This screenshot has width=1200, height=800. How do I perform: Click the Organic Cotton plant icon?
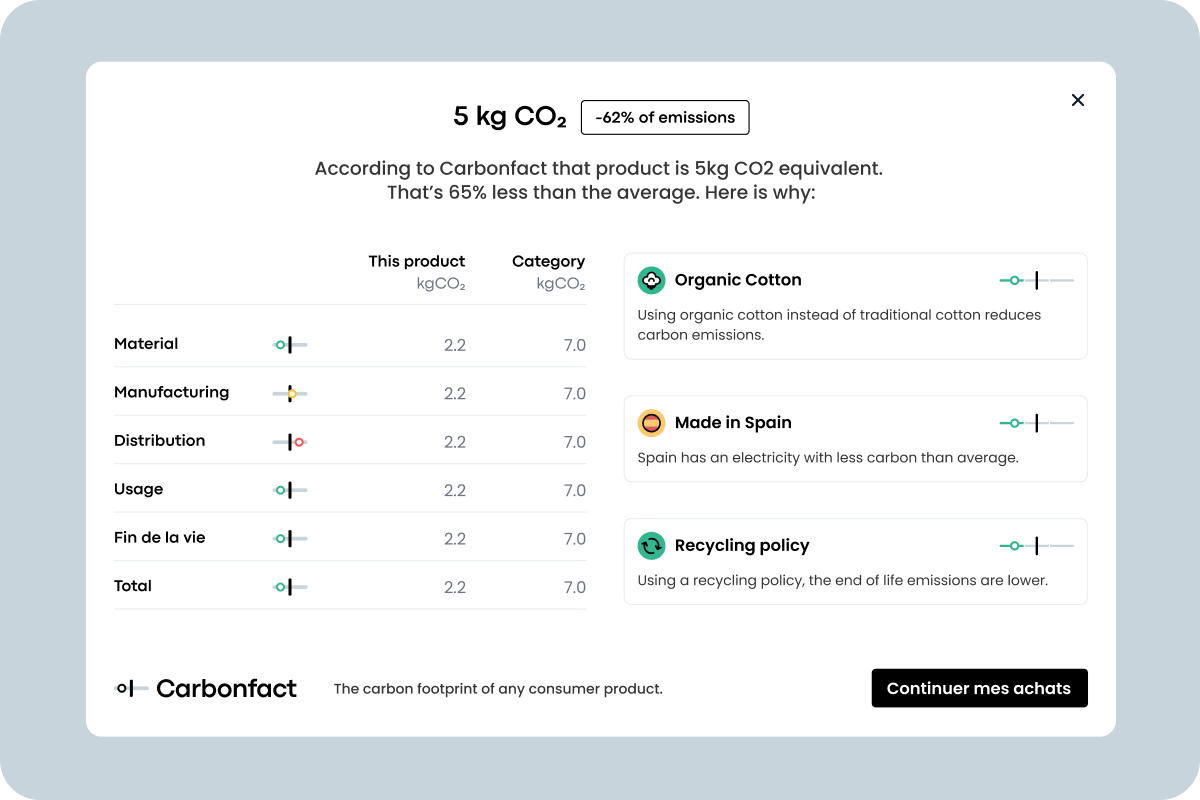(651, 280)
